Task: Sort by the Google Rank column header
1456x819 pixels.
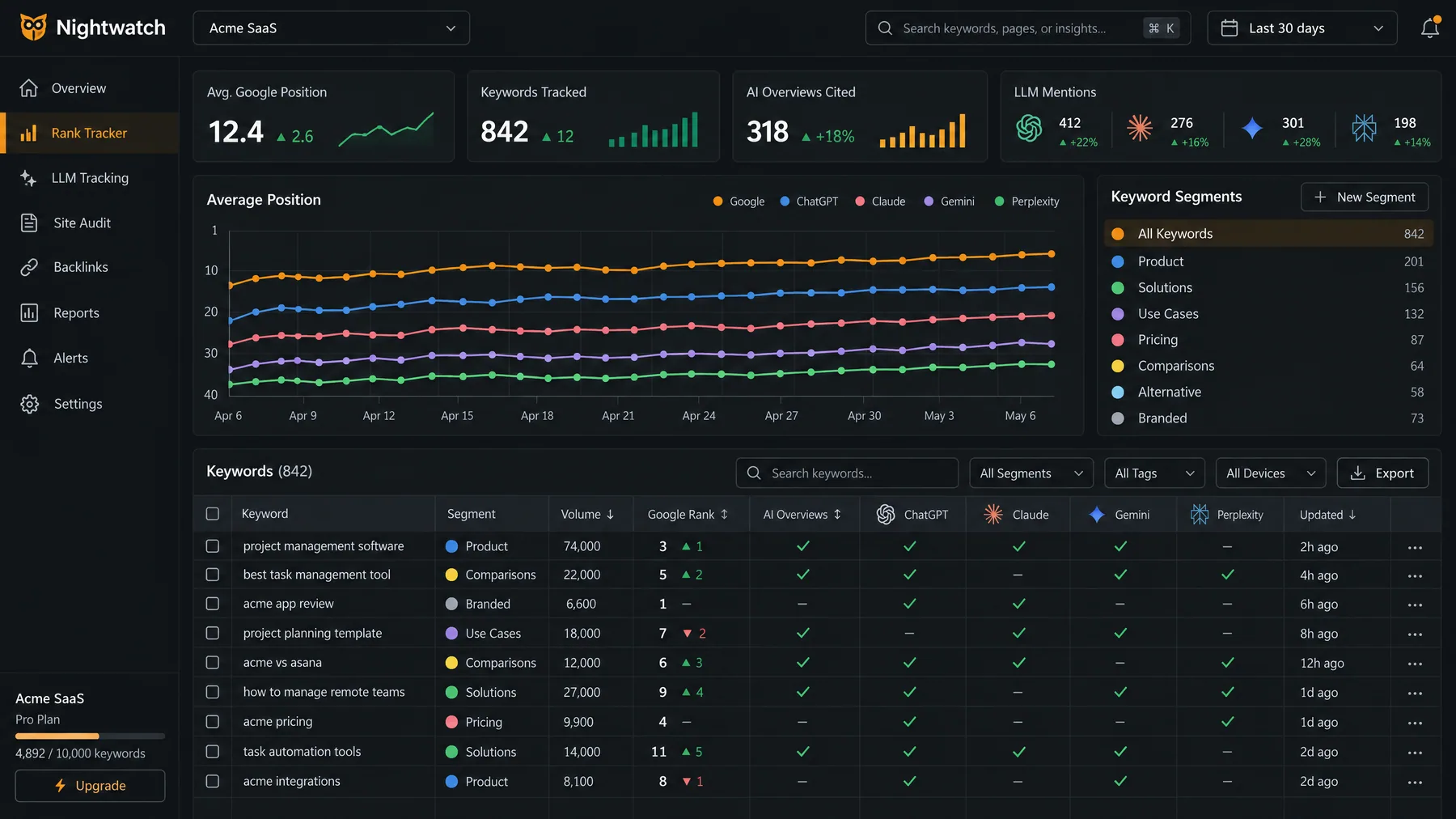Action: pos(688,515)
